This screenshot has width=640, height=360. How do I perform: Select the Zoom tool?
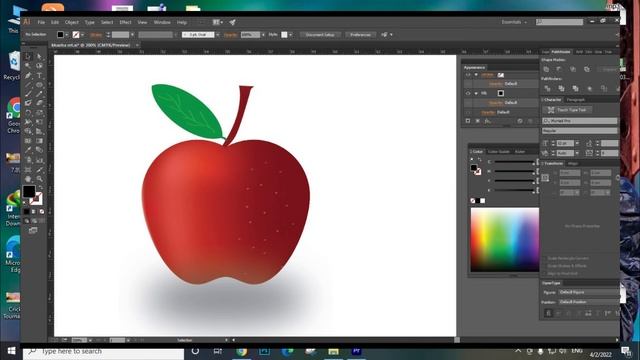pos(39,179)
